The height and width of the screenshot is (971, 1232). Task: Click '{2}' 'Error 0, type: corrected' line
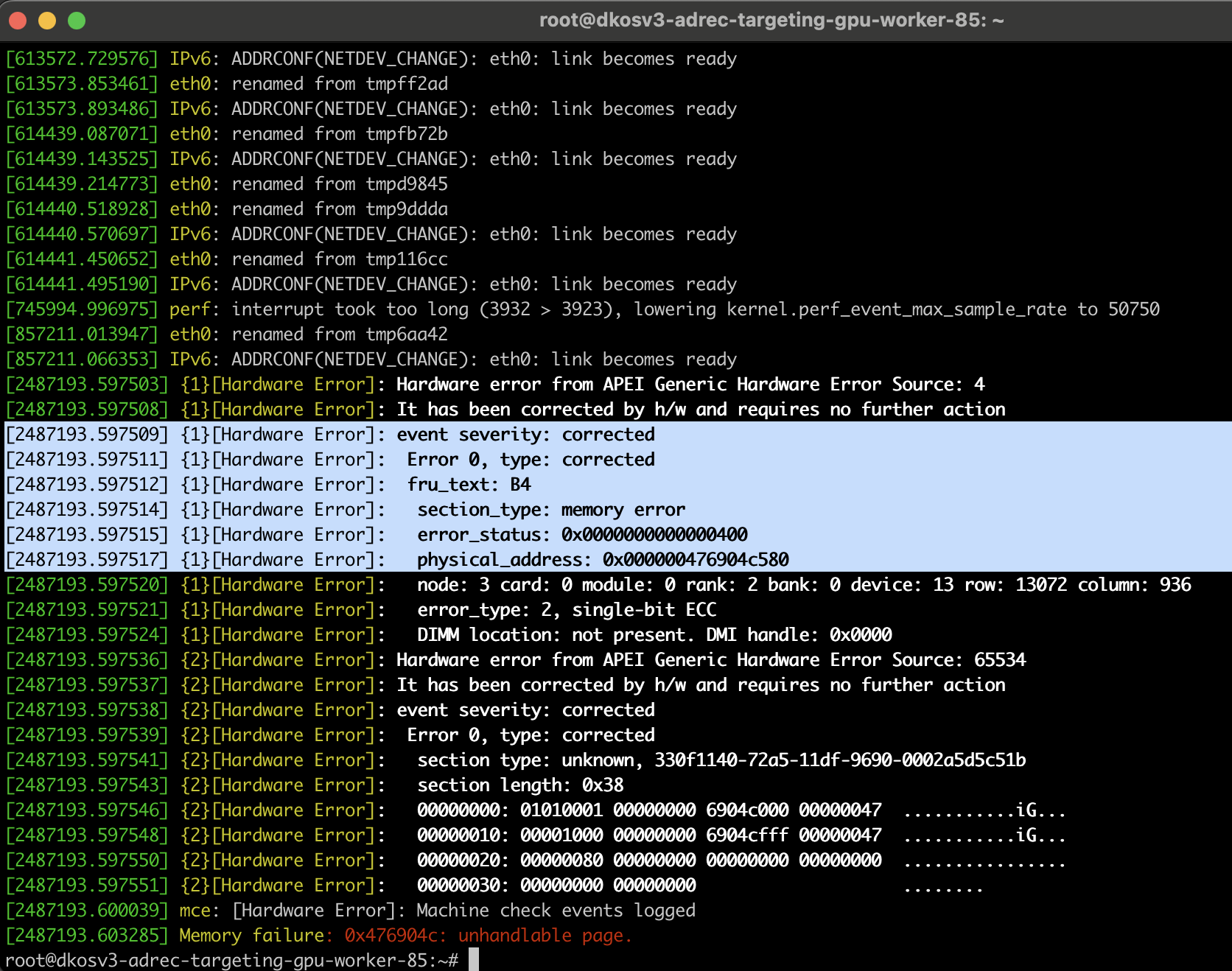click(x=330, y=735)
